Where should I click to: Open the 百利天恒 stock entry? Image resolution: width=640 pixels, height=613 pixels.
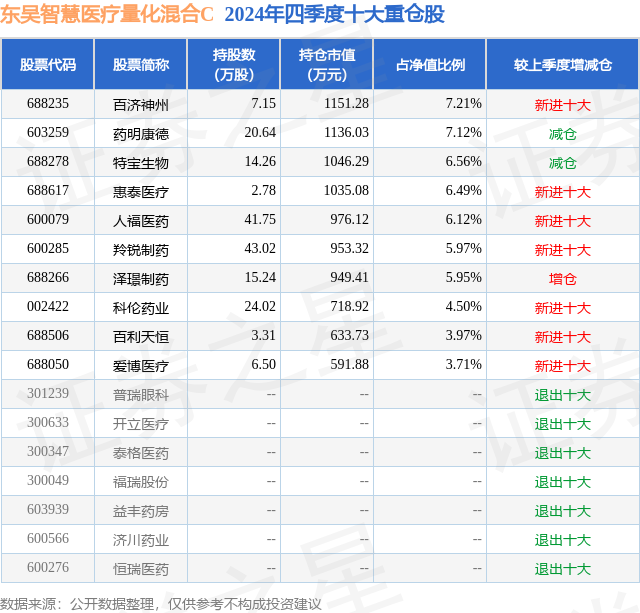[x=141, y=336]
